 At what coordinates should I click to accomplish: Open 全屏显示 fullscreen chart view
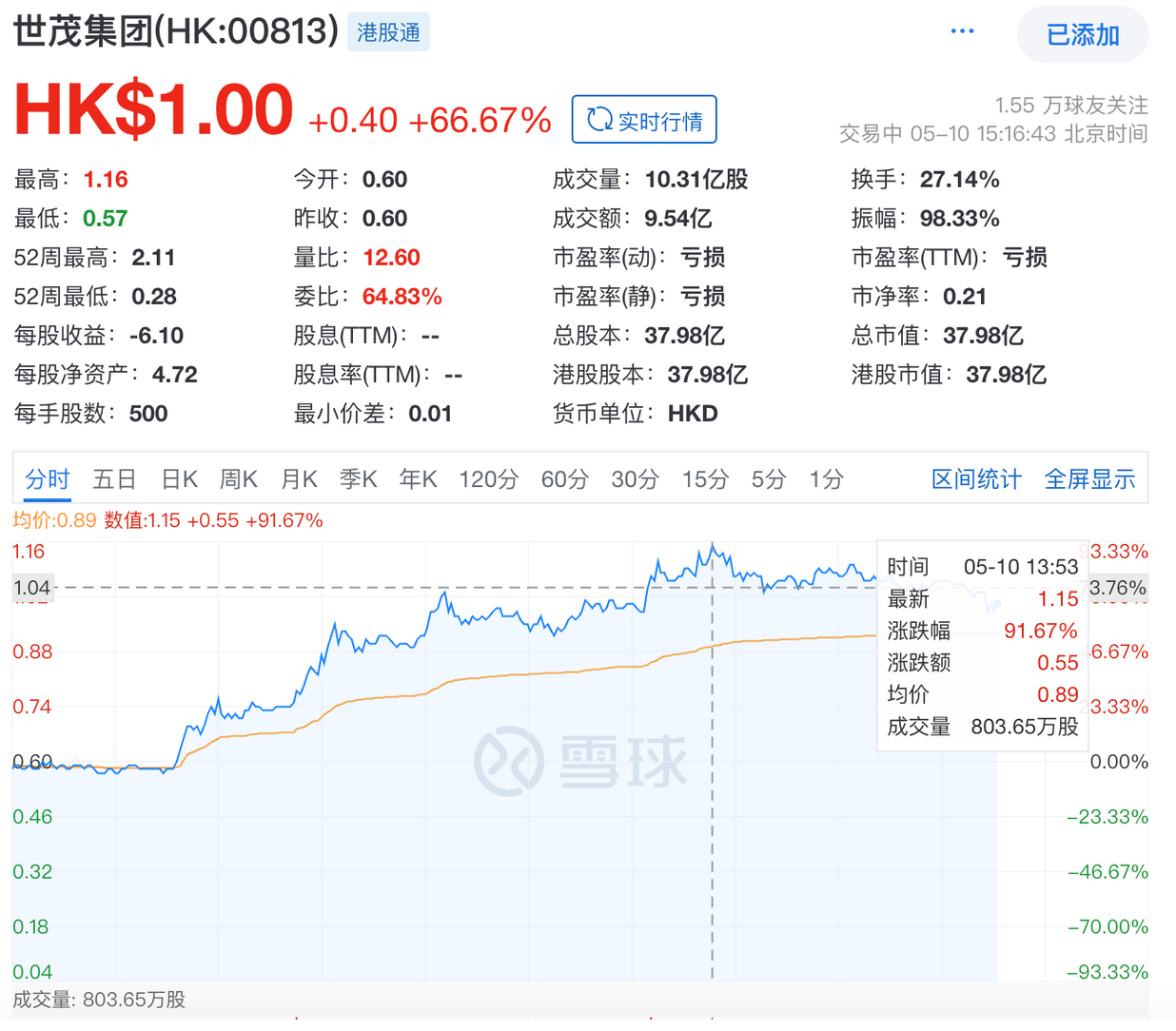[1090, 479]
